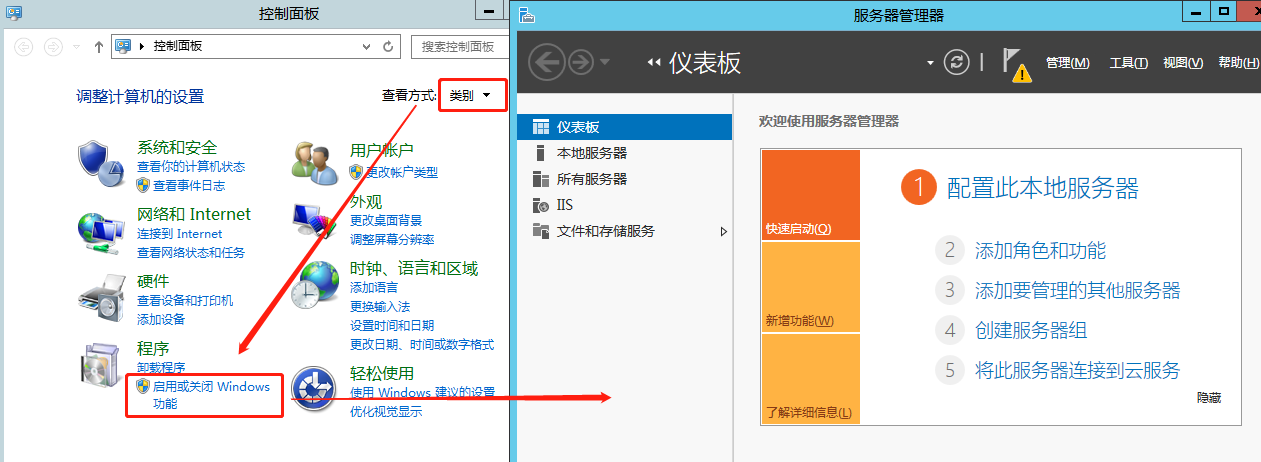
Task: Click the Hardware printer icon
Action: click(103, 297)
